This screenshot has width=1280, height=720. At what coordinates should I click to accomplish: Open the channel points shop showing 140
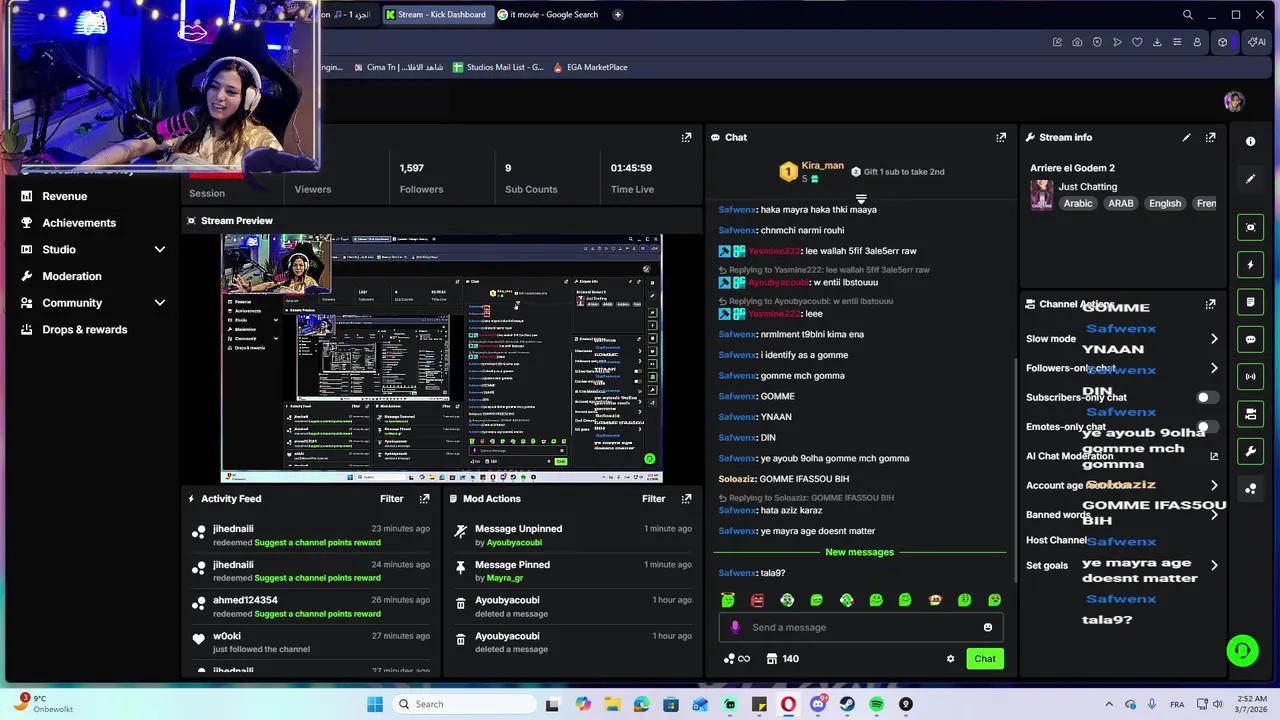782,659
